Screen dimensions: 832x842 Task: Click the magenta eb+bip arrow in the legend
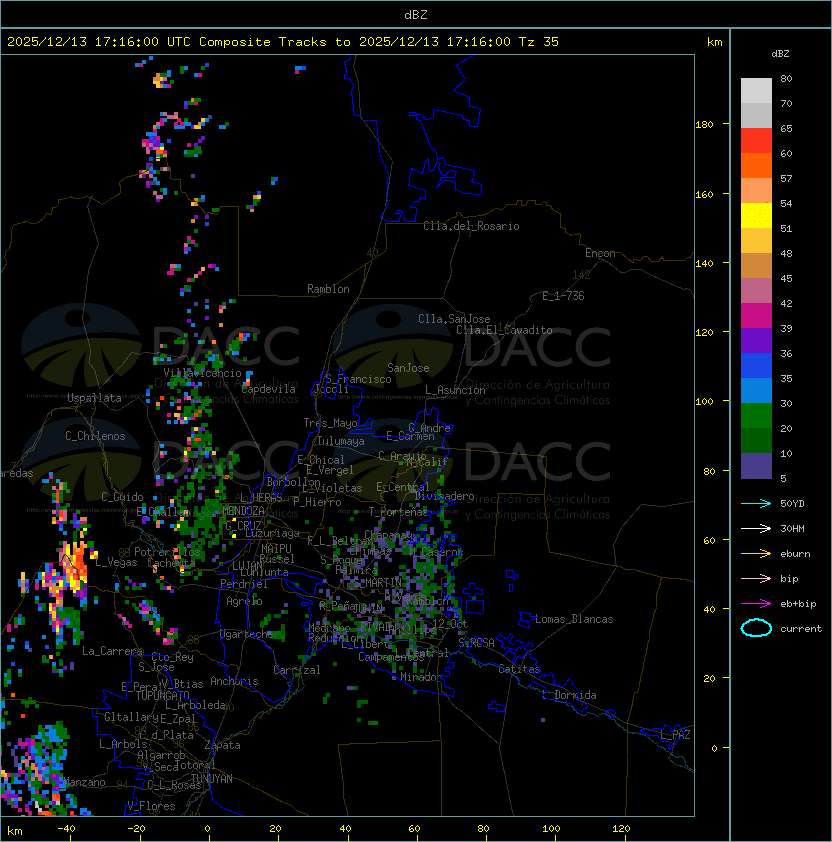point(756,604)
